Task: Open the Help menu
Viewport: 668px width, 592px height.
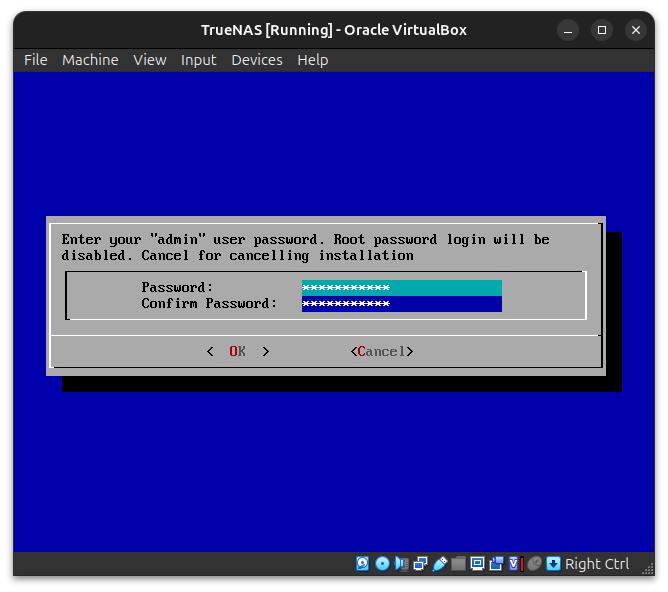Action: [x=312, y=60]
